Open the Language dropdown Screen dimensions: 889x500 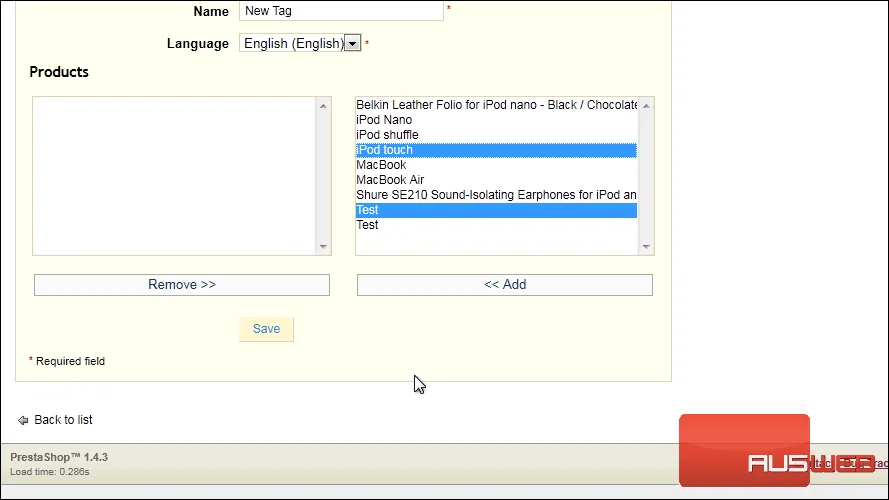click(x=300, y=43)
